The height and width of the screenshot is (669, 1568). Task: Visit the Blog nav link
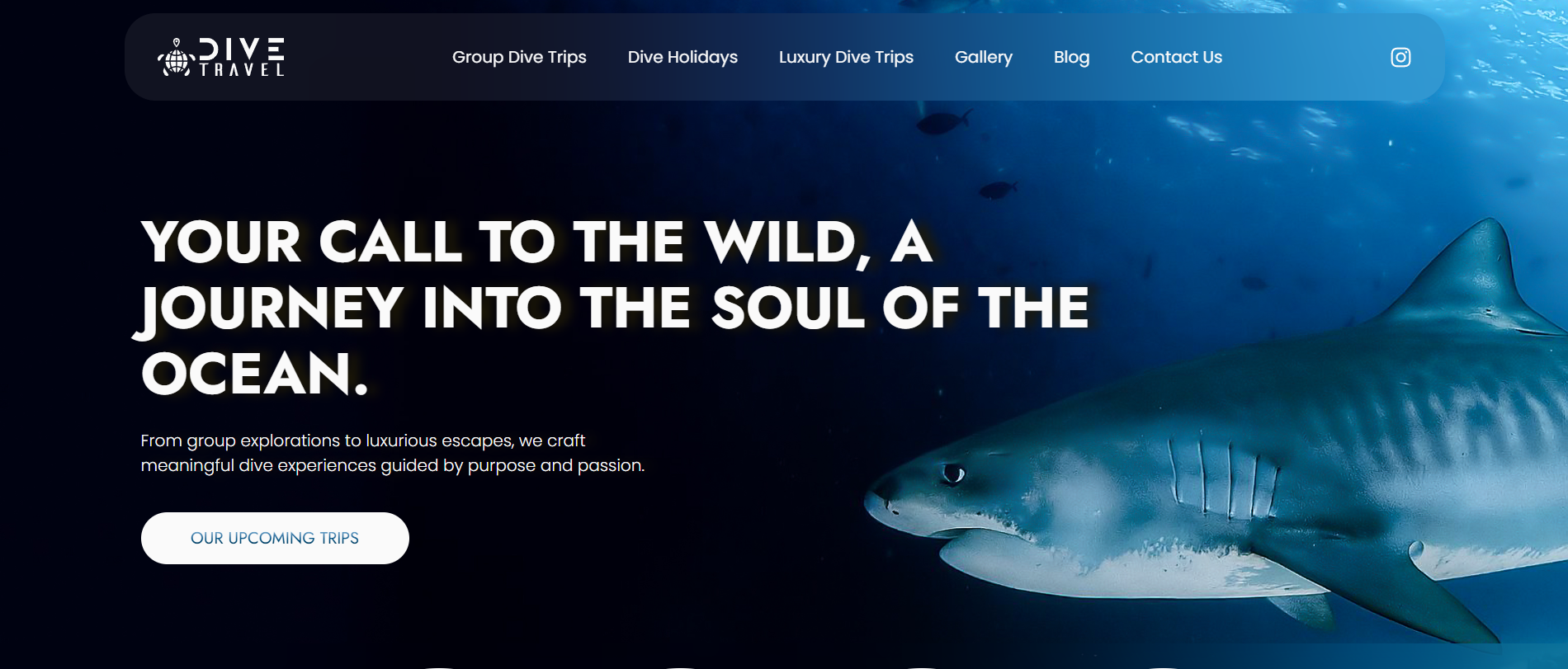(1071, 57)
